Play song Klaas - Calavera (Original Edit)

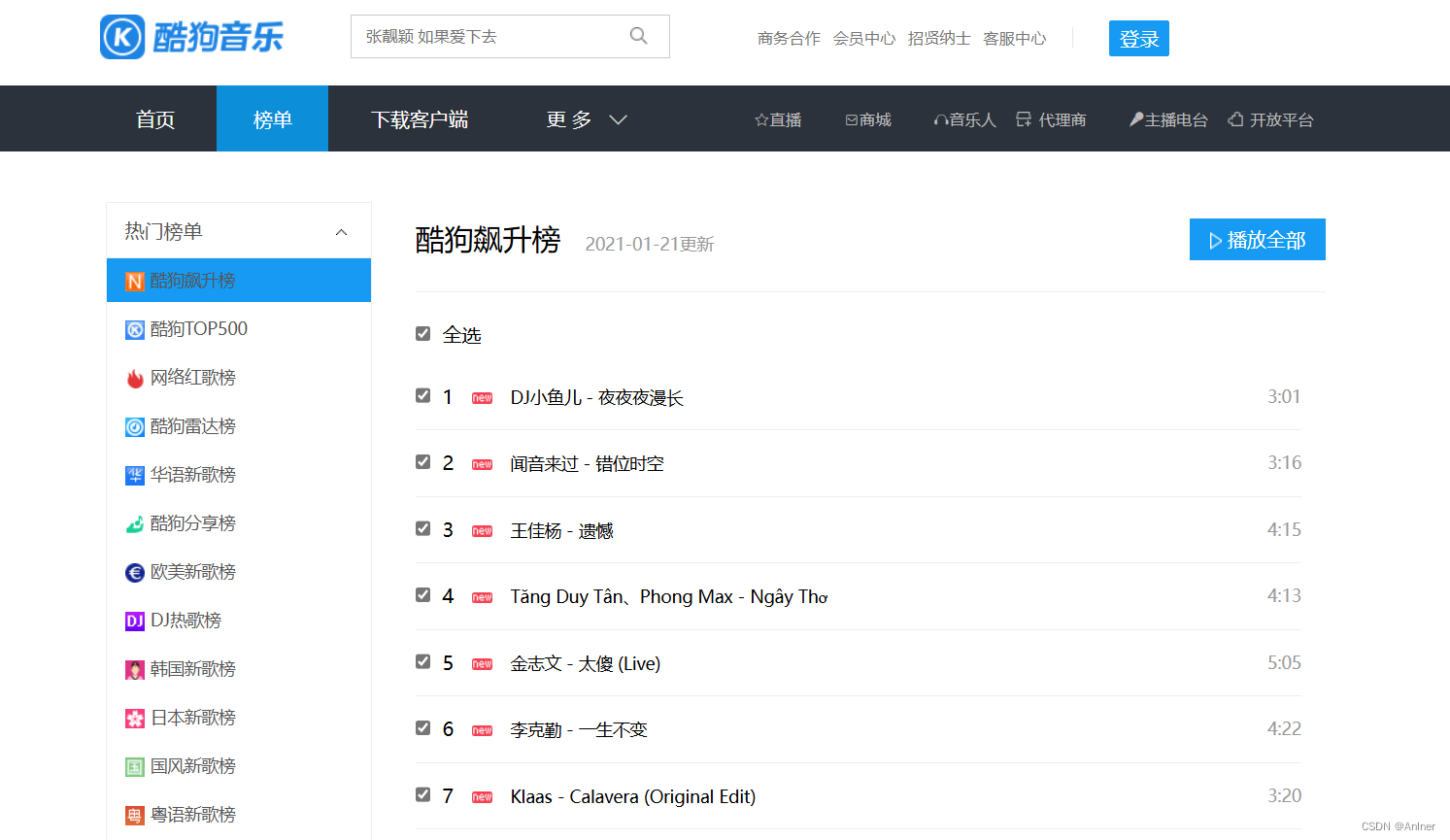pyautogui.click(x=633, y=797)
